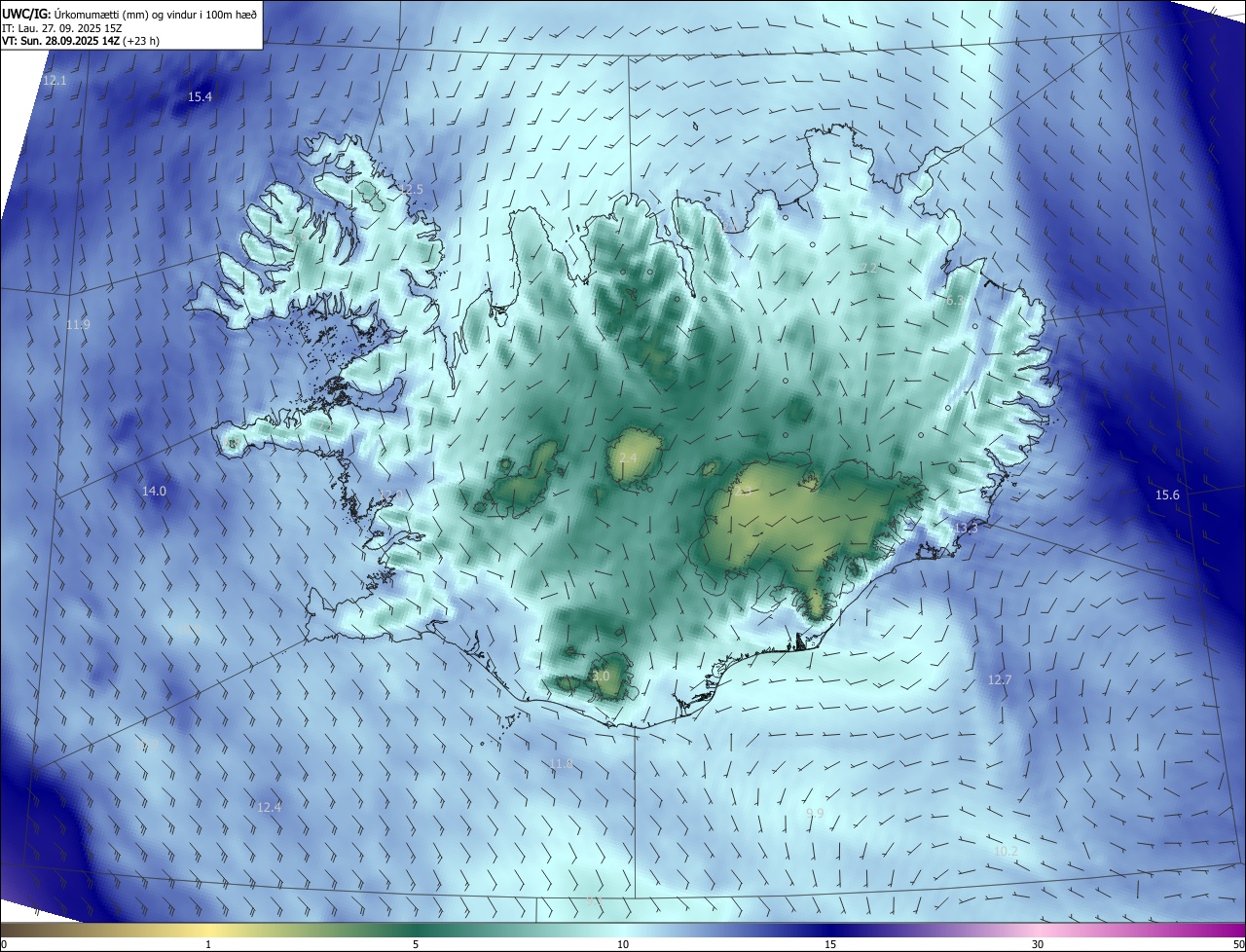Click the map value label "14.0"
1246x952 pixels.
(x=154, y=492)
